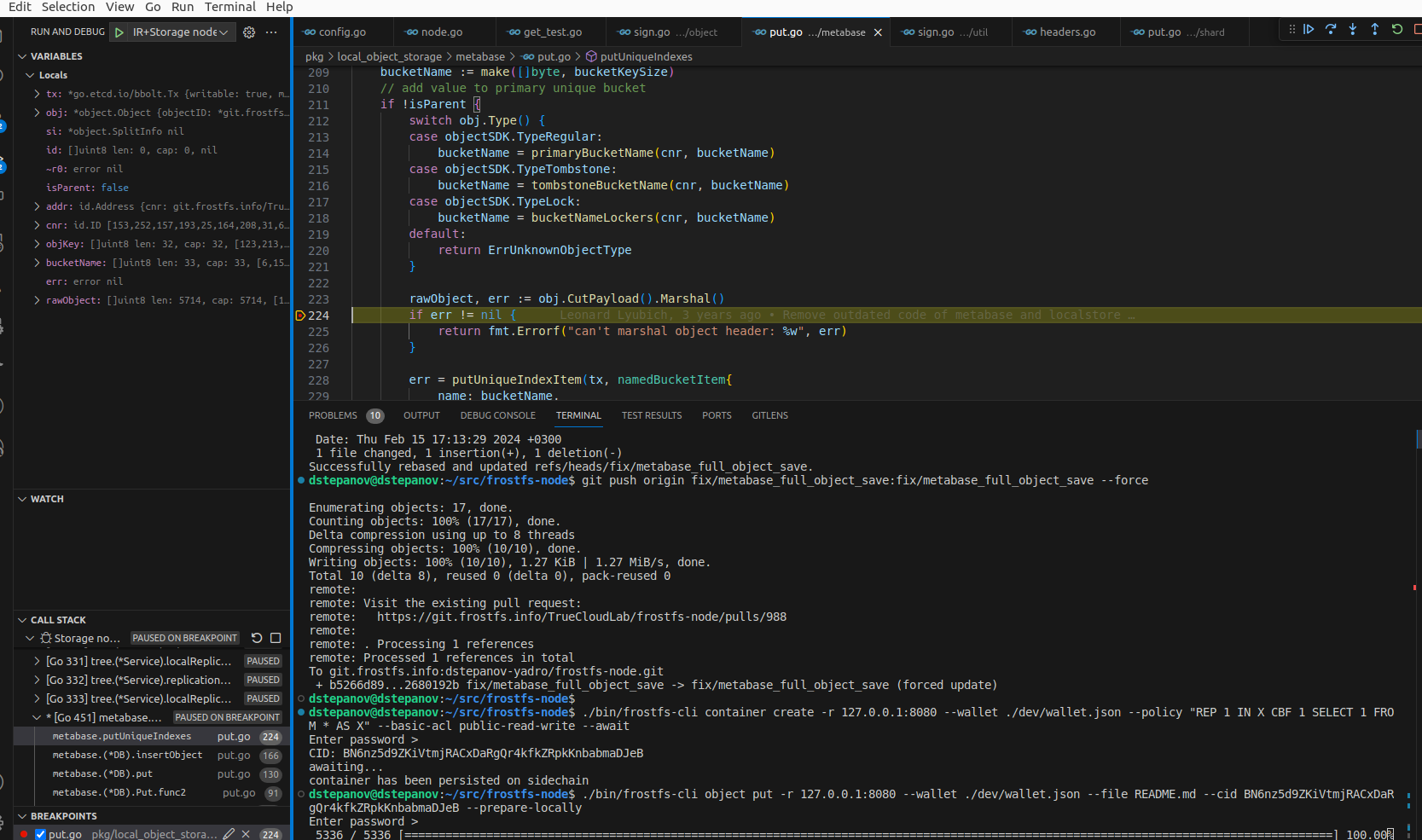Switch to the TEST RESULTS tab
1422x840 pixels.
pyautogui.click(x=652, y=415)
